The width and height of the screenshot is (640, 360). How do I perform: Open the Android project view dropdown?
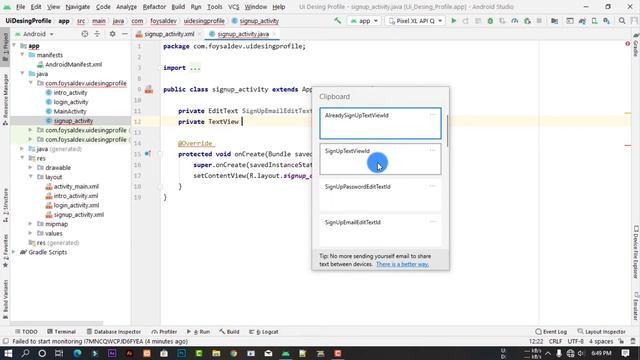[x=34, y=34]
